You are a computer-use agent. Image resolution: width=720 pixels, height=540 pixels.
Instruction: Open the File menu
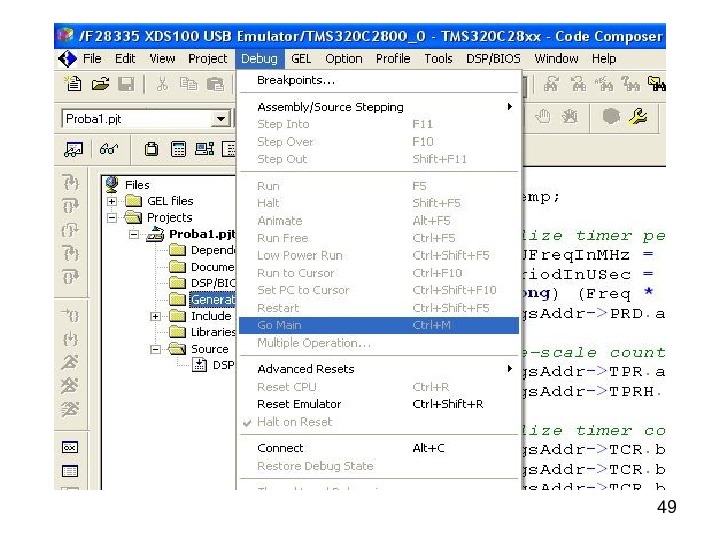92,59
